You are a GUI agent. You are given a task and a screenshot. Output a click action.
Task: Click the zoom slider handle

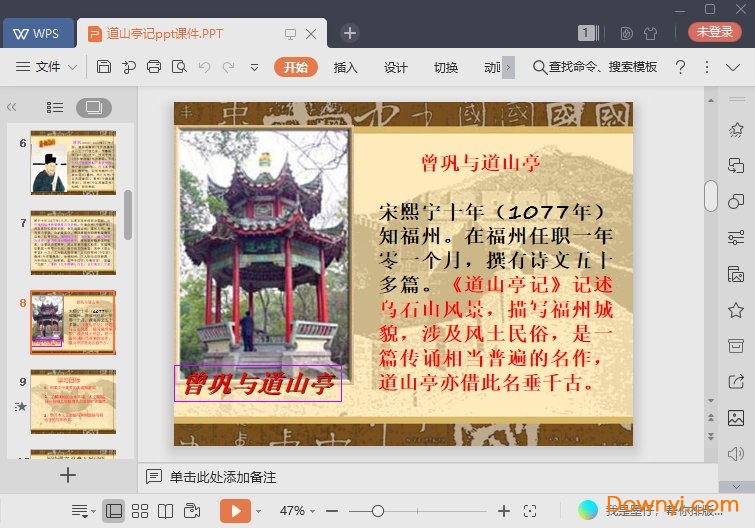[x=377, y=511]
